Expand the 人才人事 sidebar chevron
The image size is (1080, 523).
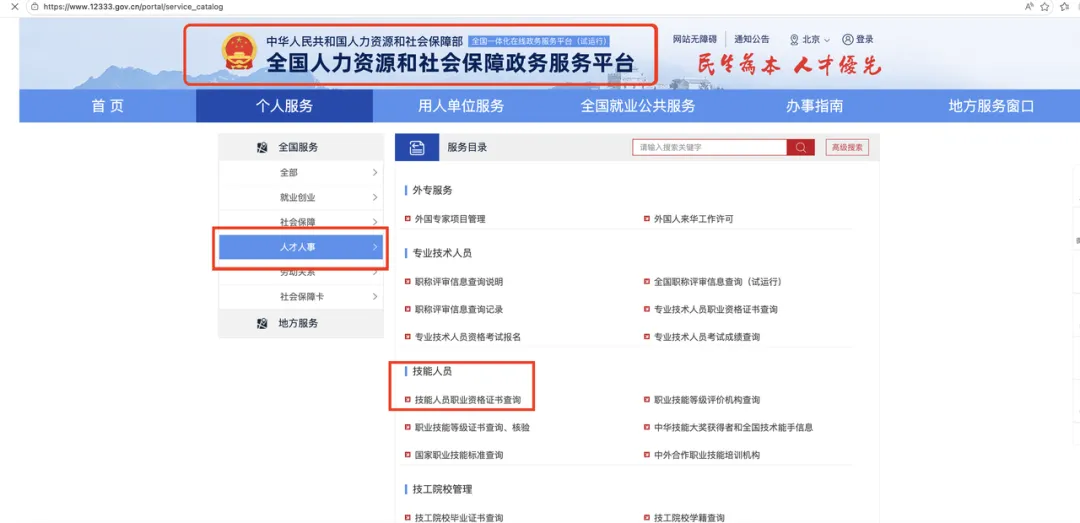[x=375, y=247]
